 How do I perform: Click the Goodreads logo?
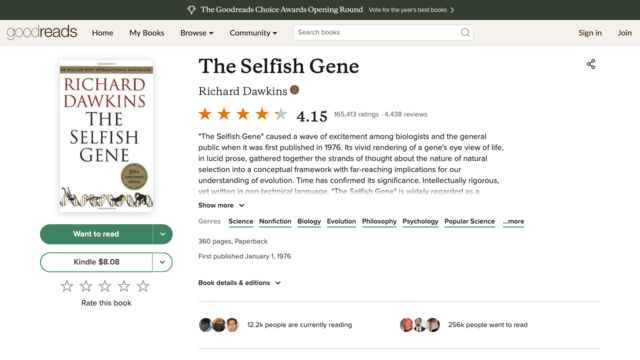point(42,32)
